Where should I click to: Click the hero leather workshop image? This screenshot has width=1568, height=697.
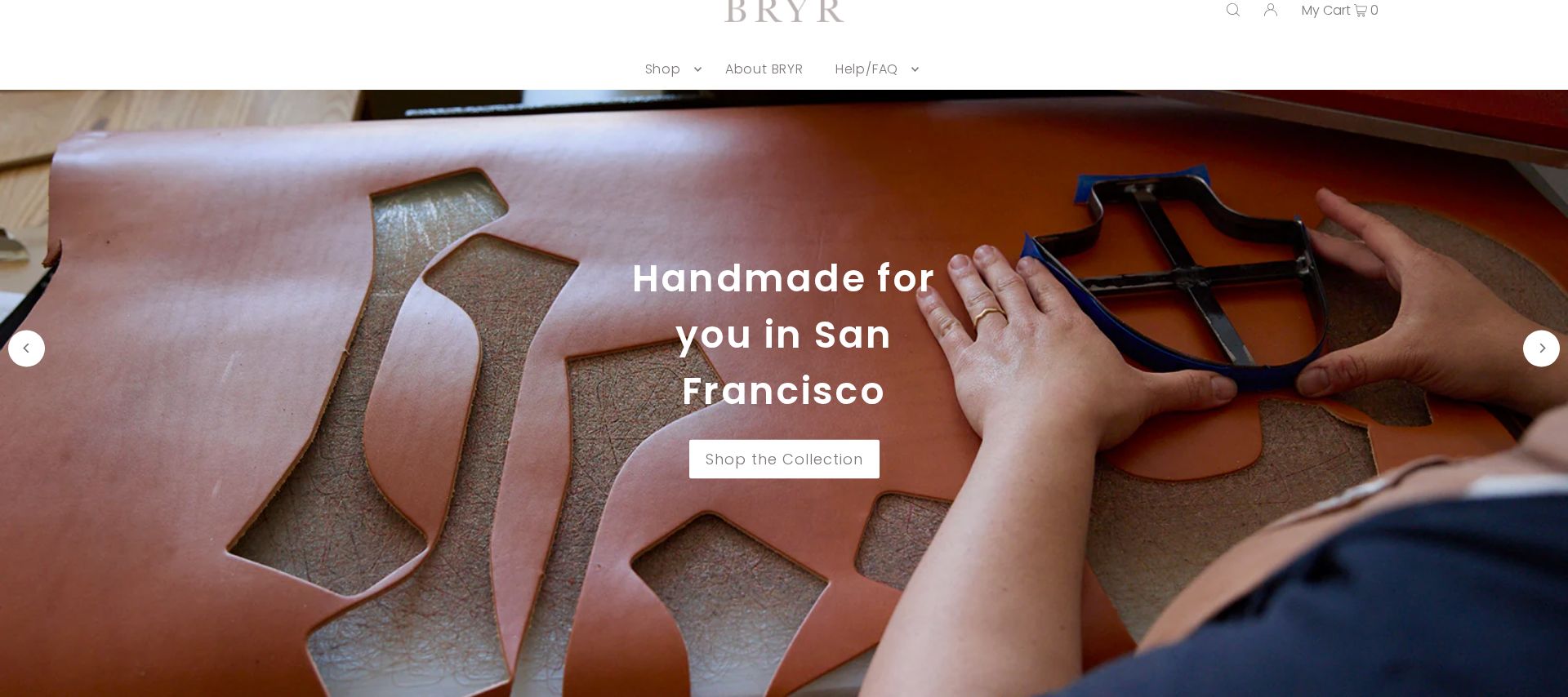coord(784,393)
